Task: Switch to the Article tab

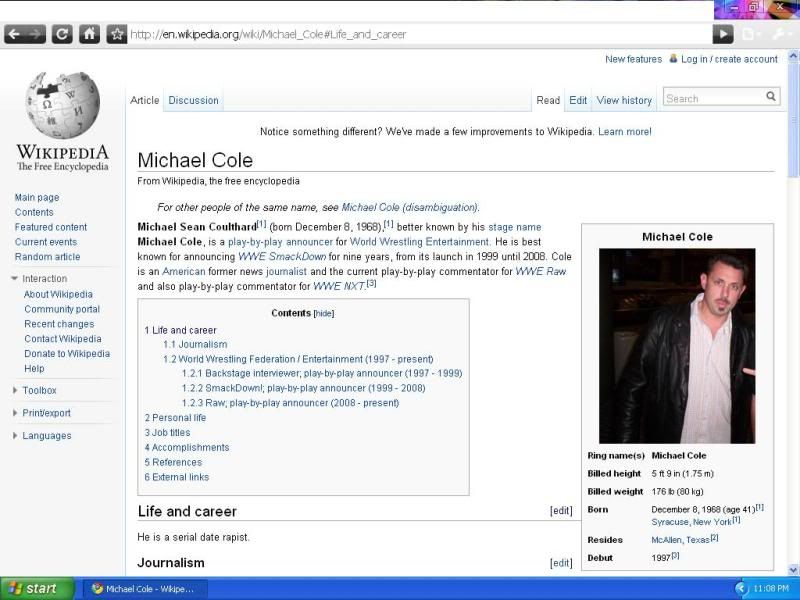Action: (145, 101)
